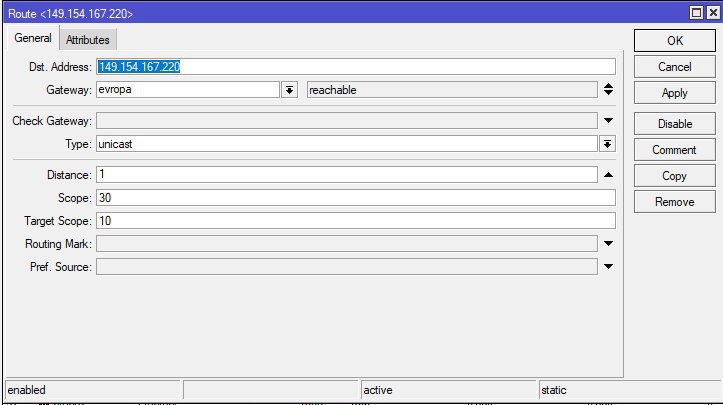Click the OK button
This screenshot has height=405, width=723.
675,41
